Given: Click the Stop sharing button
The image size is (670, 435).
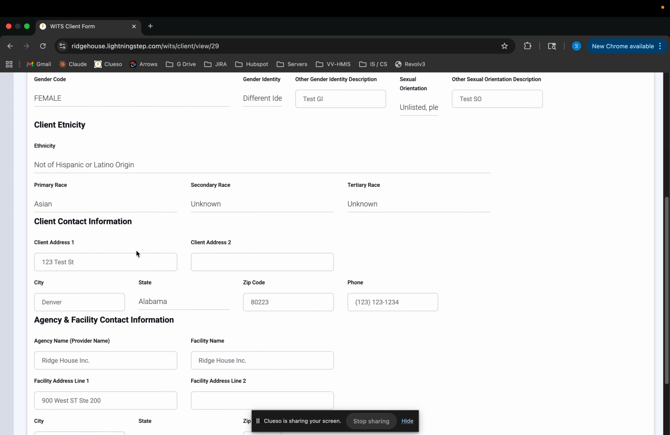Looking at the screenshot, I should click(x=371, y=421).
